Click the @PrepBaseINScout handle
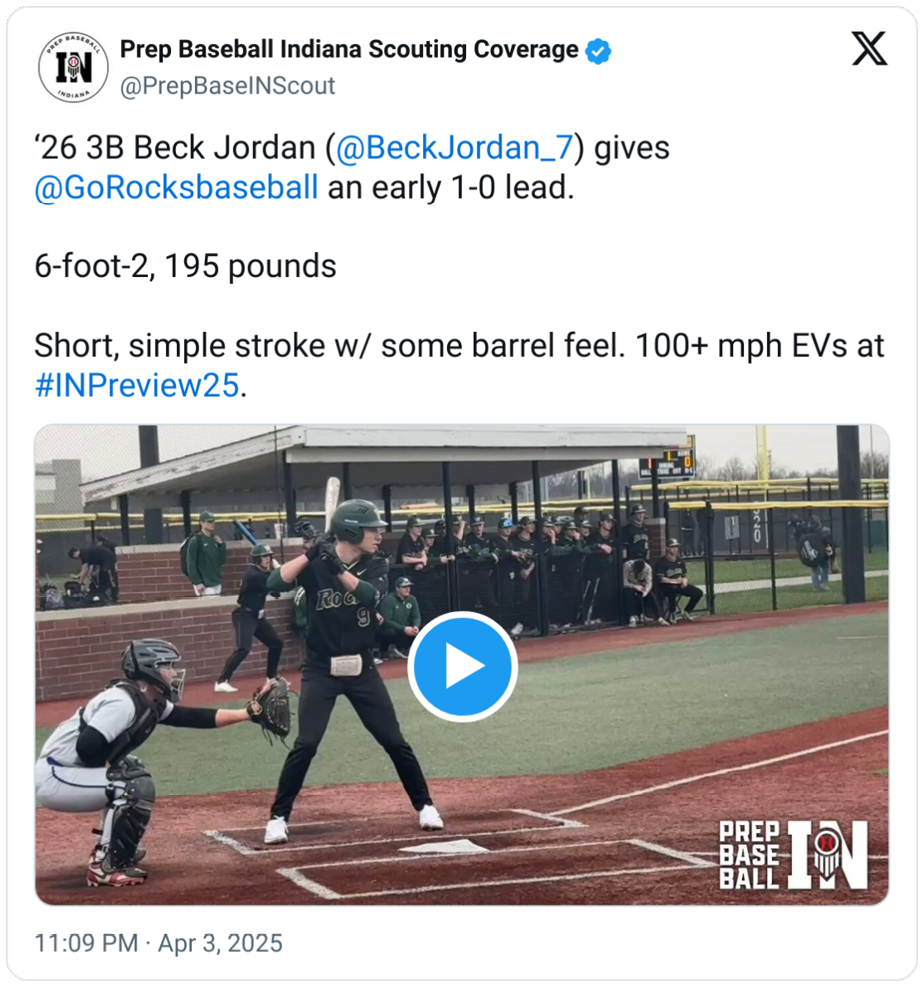 [228, 87]
